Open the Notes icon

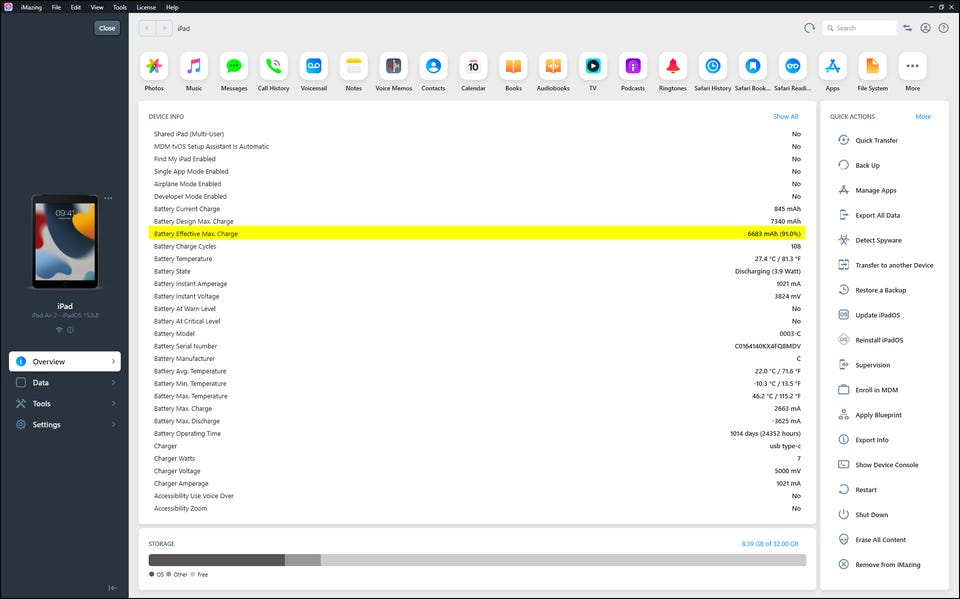(354, 66)
